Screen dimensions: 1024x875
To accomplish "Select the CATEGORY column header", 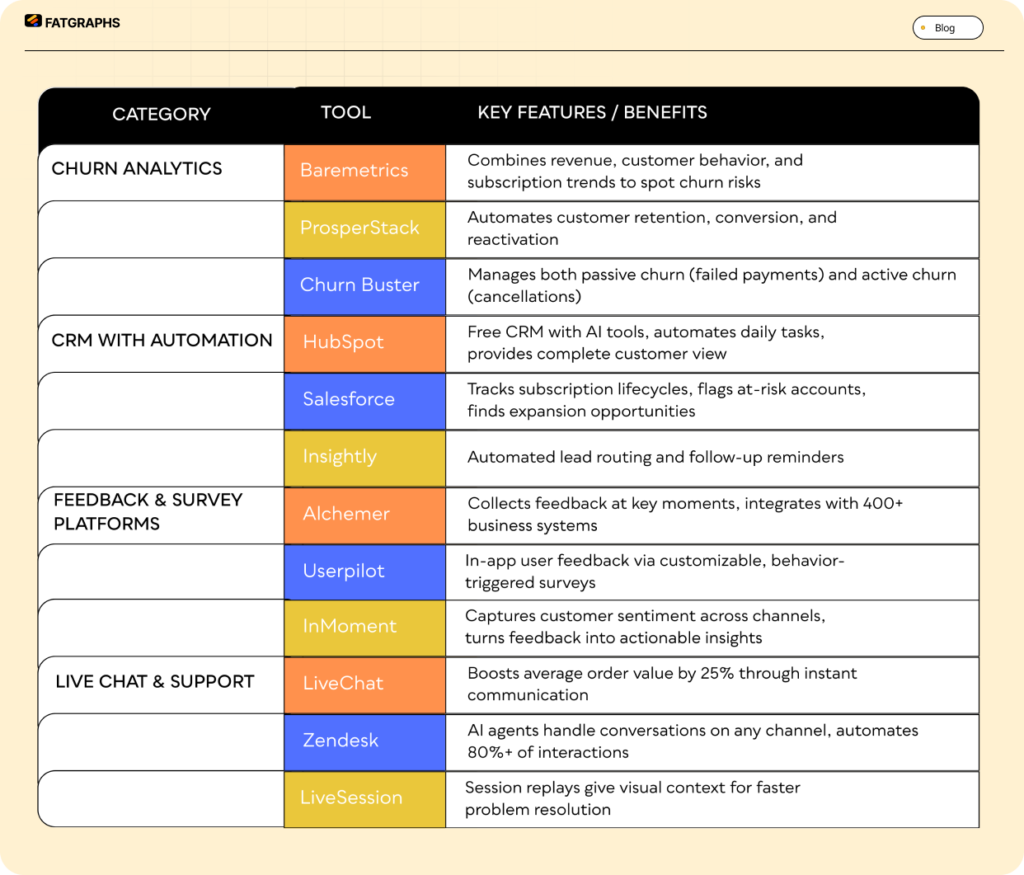I will [161, 114].
